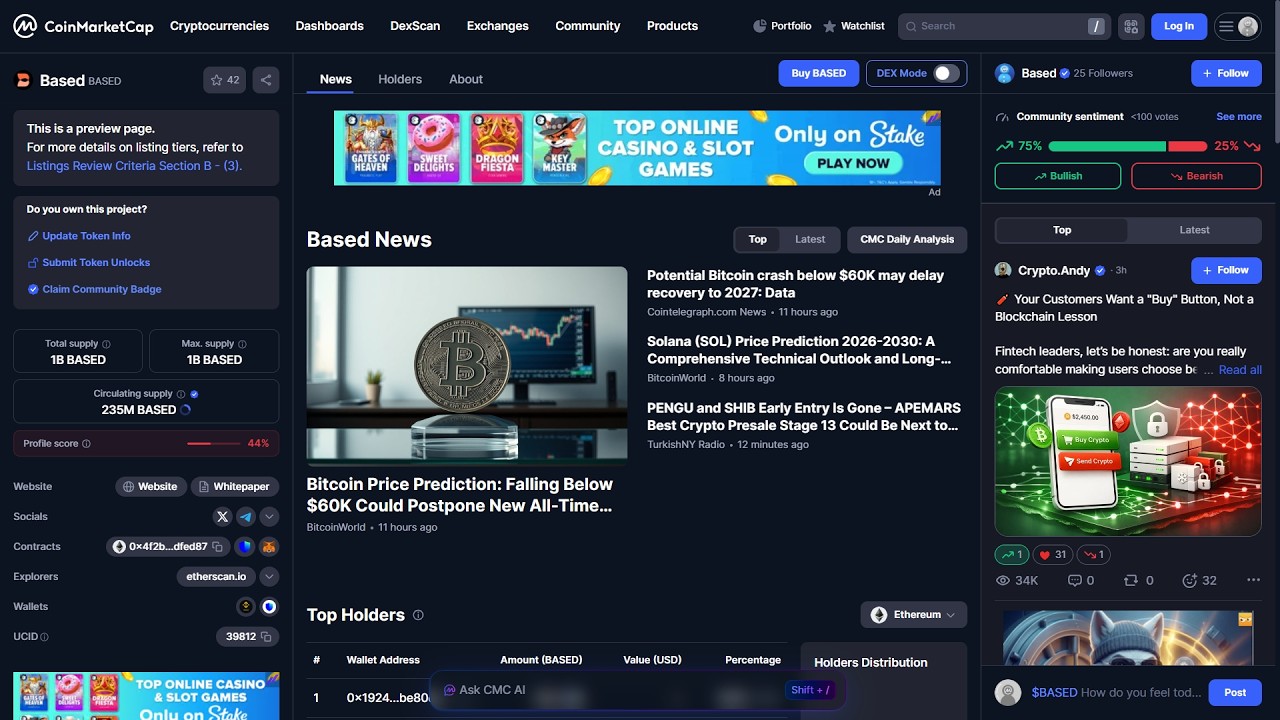
Task: Toggle the DEX Mode switch
Action: pyautogui.click(x=946, y=73)
